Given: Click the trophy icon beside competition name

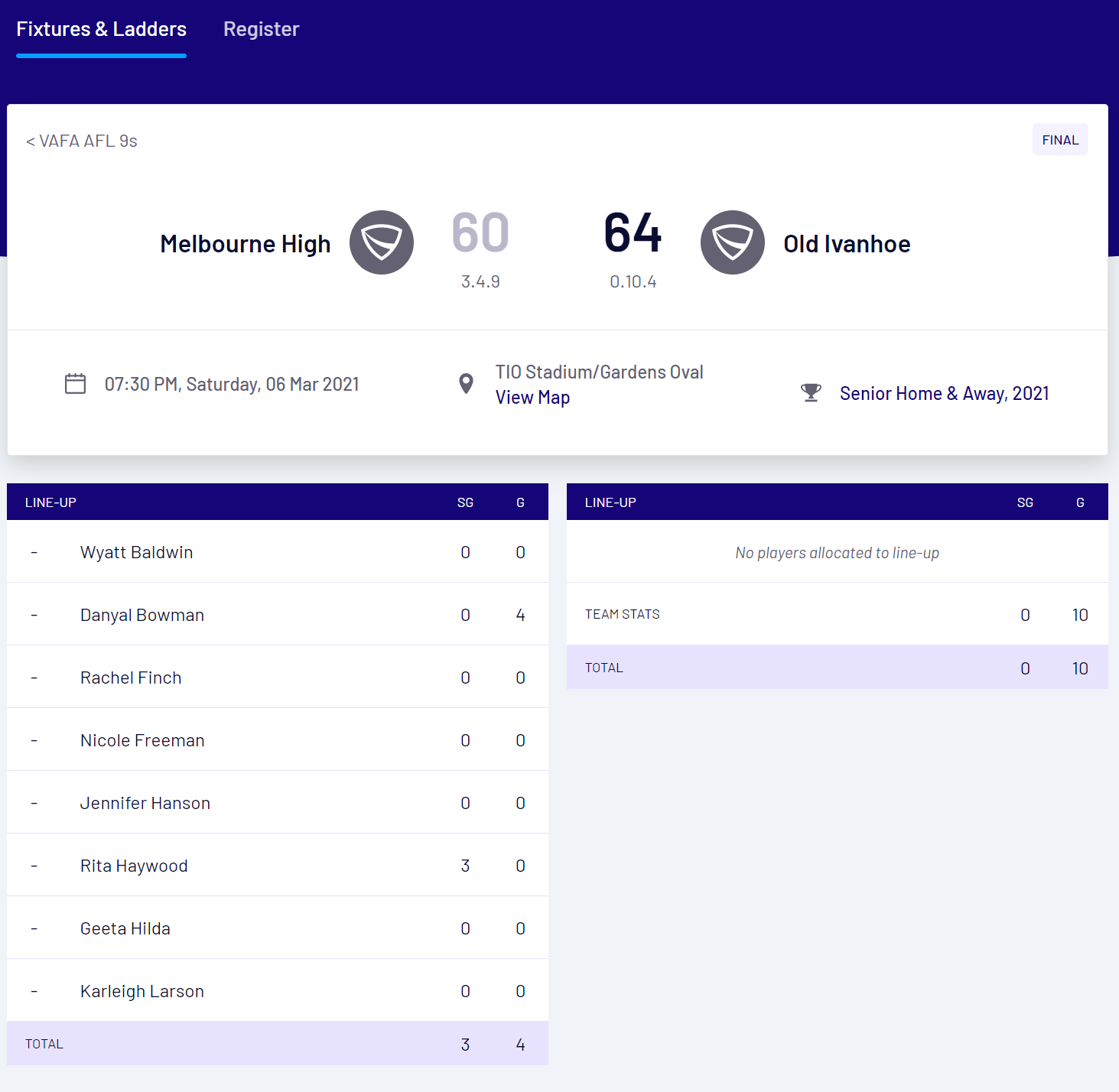Looking at the screenshot, I should pyautogui.click(x=811, y=393).
